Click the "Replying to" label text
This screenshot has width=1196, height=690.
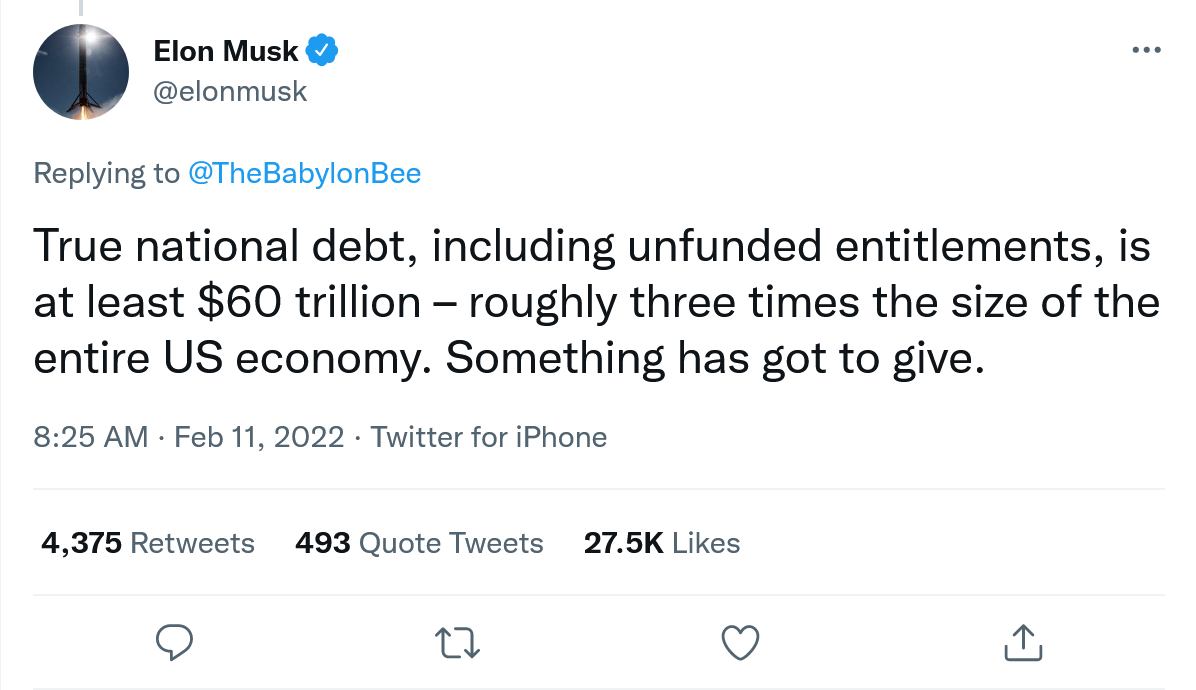[x=106, y=173]
